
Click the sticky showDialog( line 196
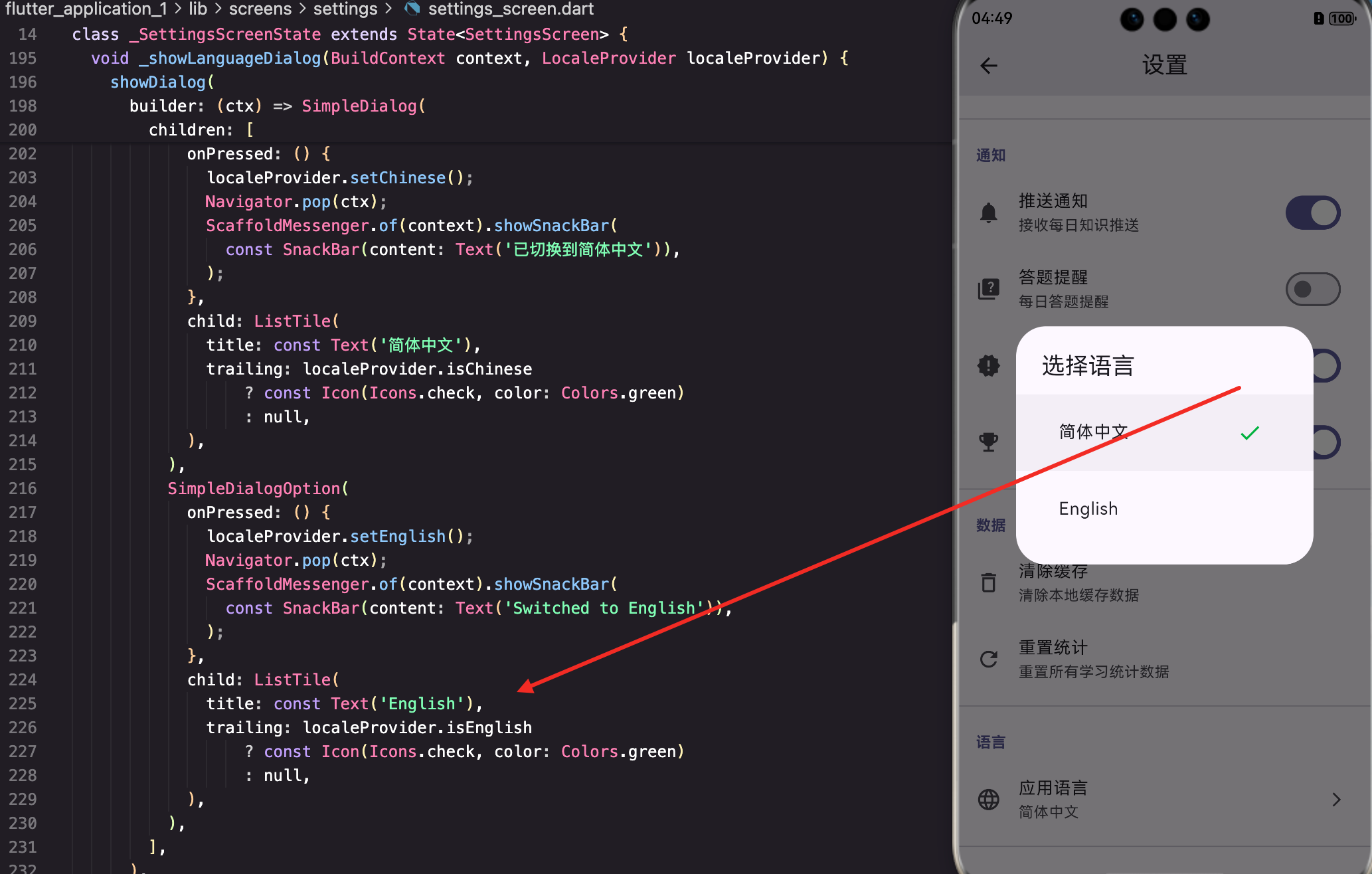click(162, 82)
